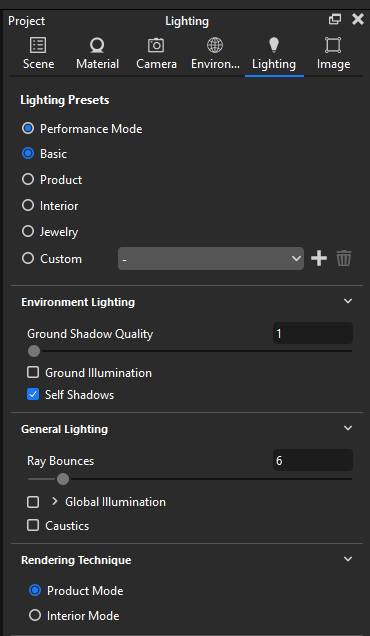Disable Self Shadows checkbox
This screenshot has width=370, height=636.
click(33, 394)
